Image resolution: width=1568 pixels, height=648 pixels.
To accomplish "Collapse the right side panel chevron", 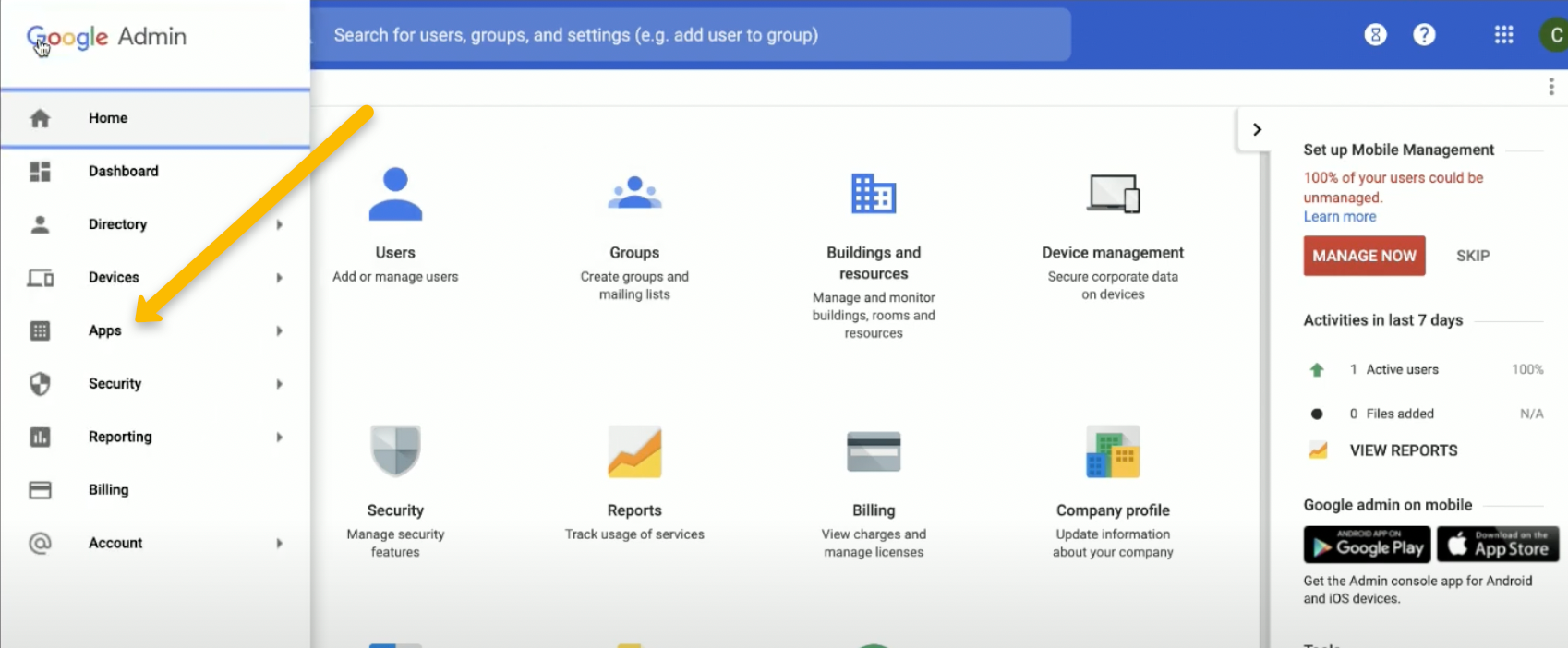I will click(1256, 129).
